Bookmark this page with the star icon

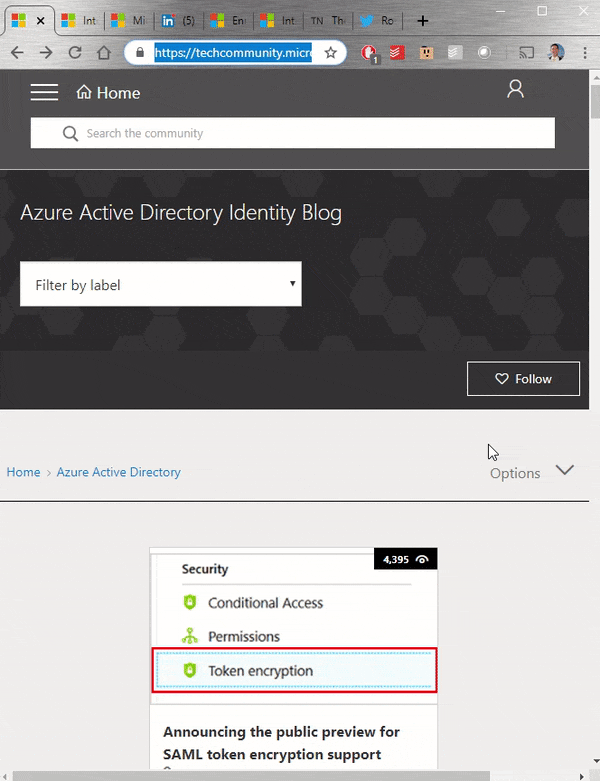click(x=331, y=52)
